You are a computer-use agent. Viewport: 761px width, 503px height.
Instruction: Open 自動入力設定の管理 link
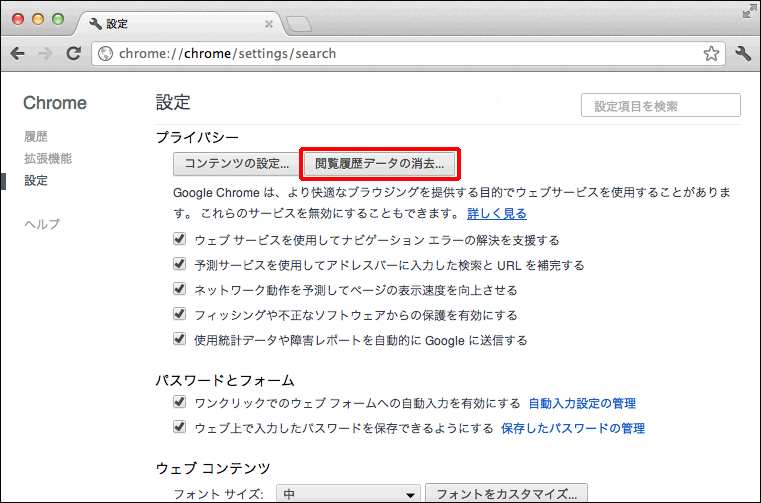point(582,403)
